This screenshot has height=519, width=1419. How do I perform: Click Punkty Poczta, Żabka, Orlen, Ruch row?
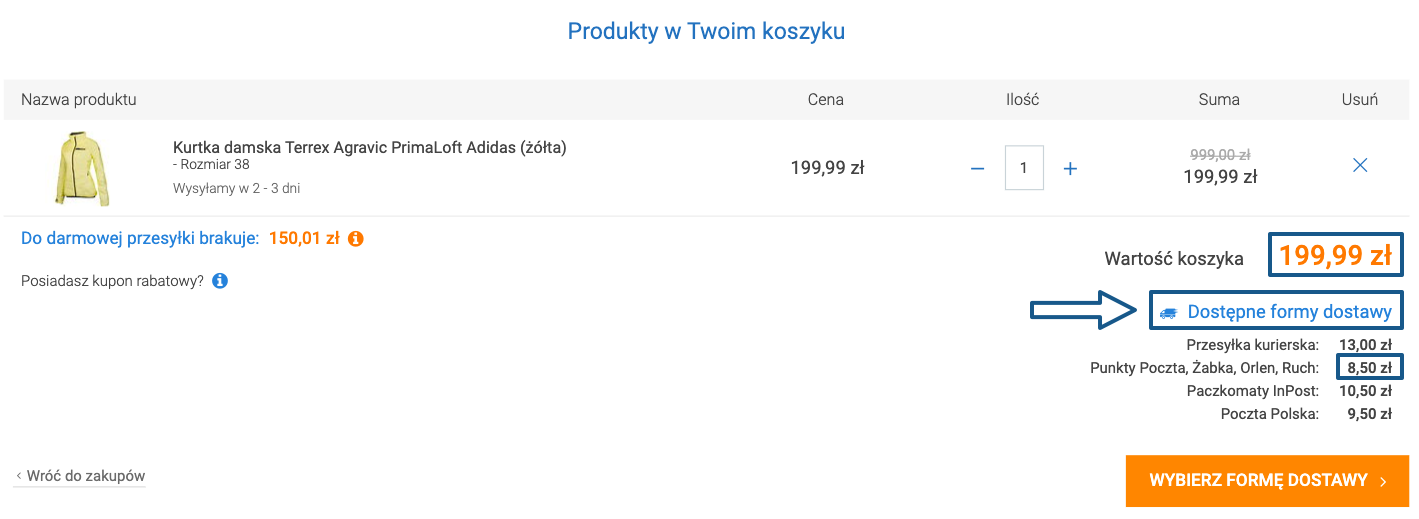point(1204,368)
